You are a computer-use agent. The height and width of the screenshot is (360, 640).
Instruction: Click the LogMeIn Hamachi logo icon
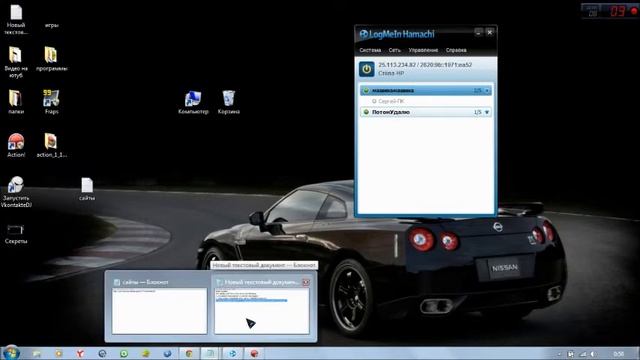pos(363,34)
